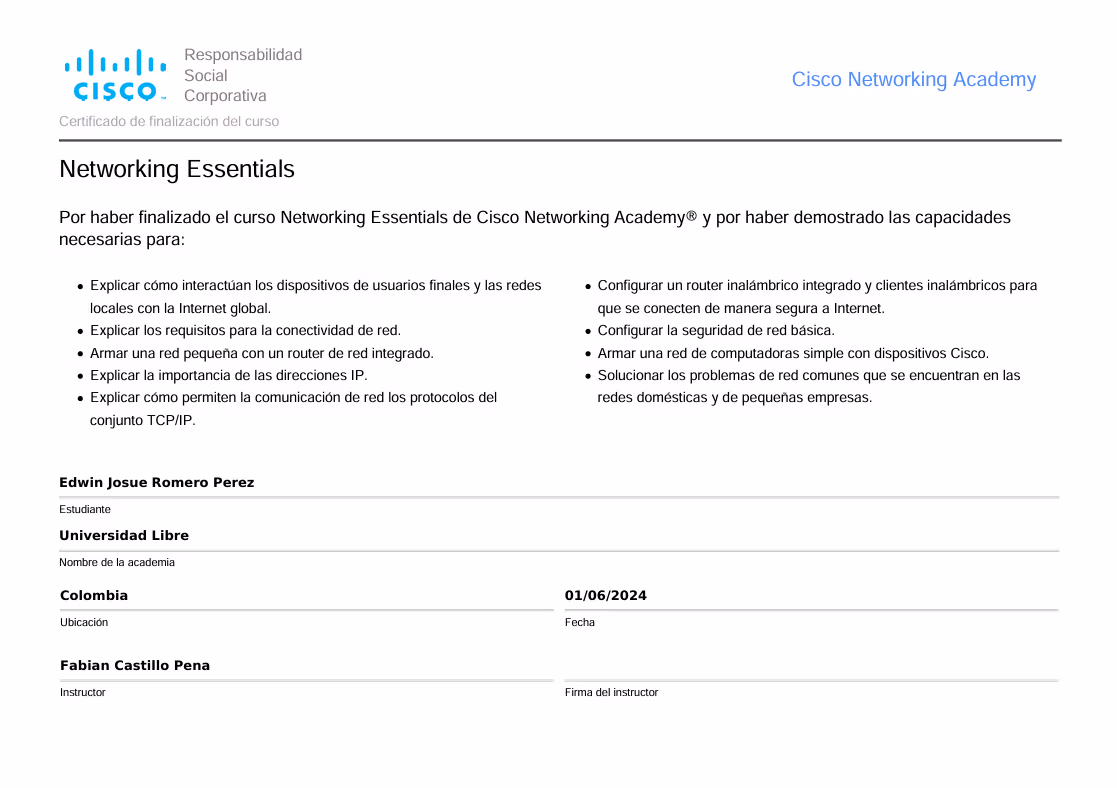The image size is (1117, 788).
Task: Click the instructor name Fabian Castillo Pena
Action: (135, 666)
